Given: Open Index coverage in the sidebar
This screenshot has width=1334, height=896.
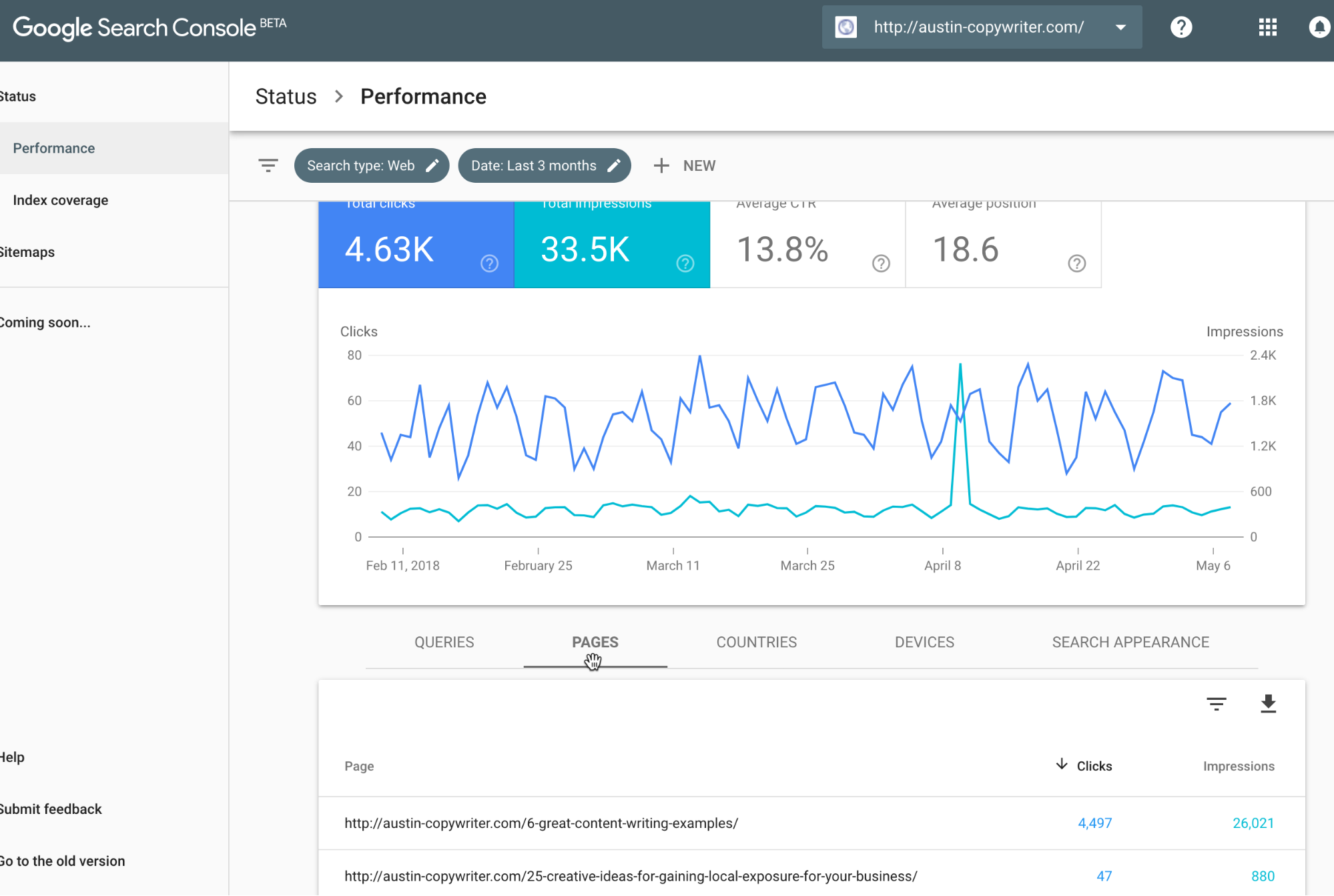Looking at the screenshot, I should (x=60, y=200).
